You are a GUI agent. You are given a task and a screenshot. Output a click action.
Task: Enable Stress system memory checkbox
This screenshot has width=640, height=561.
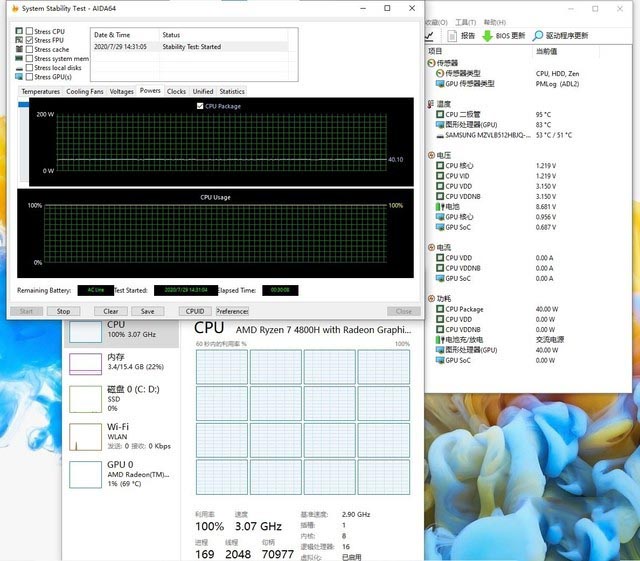(29, 58)
